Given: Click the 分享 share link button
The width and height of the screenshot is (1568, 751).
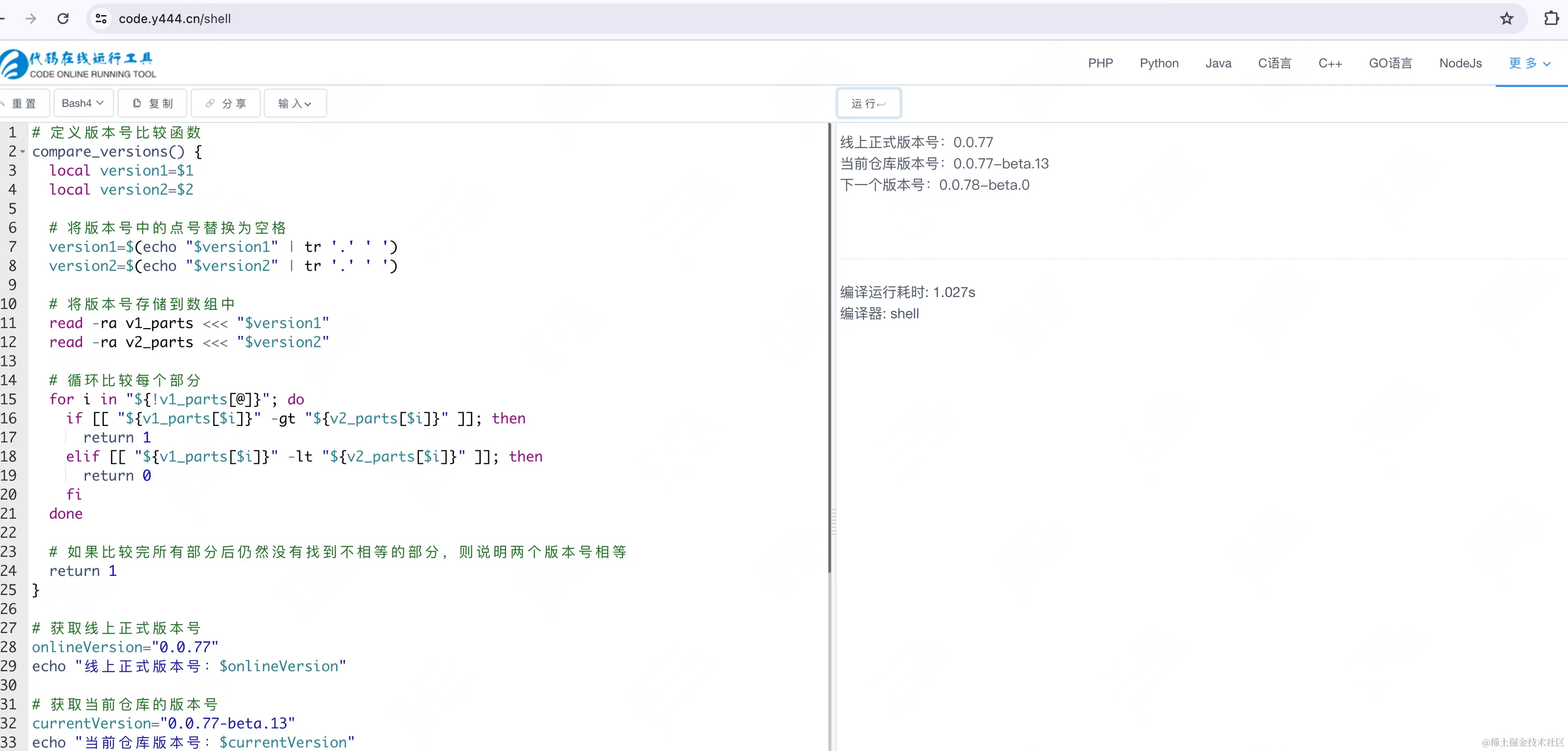Looking at the screenshot, I should (226, 104).
